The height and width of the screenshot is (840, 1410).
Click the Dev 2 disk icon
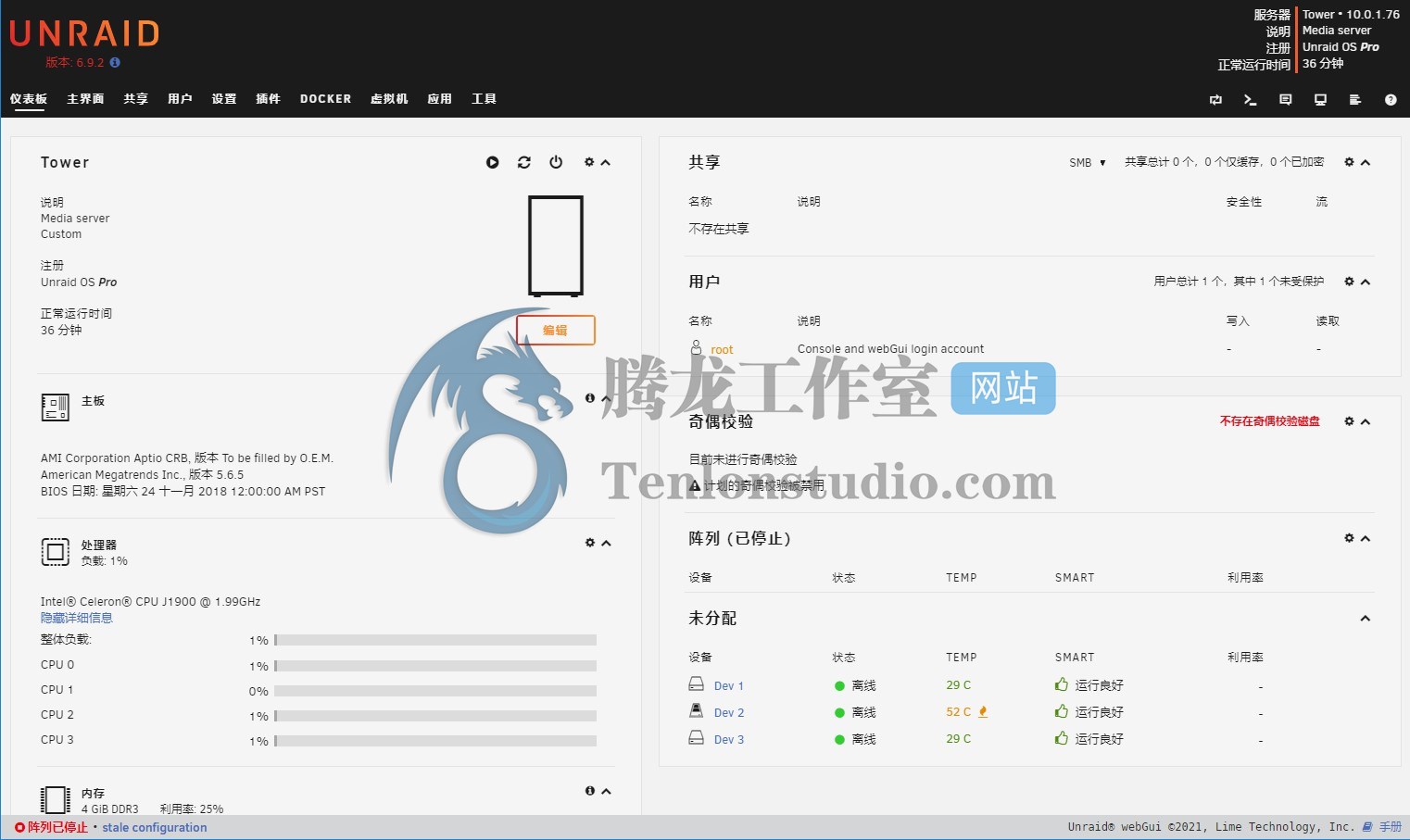click(697, 710)
